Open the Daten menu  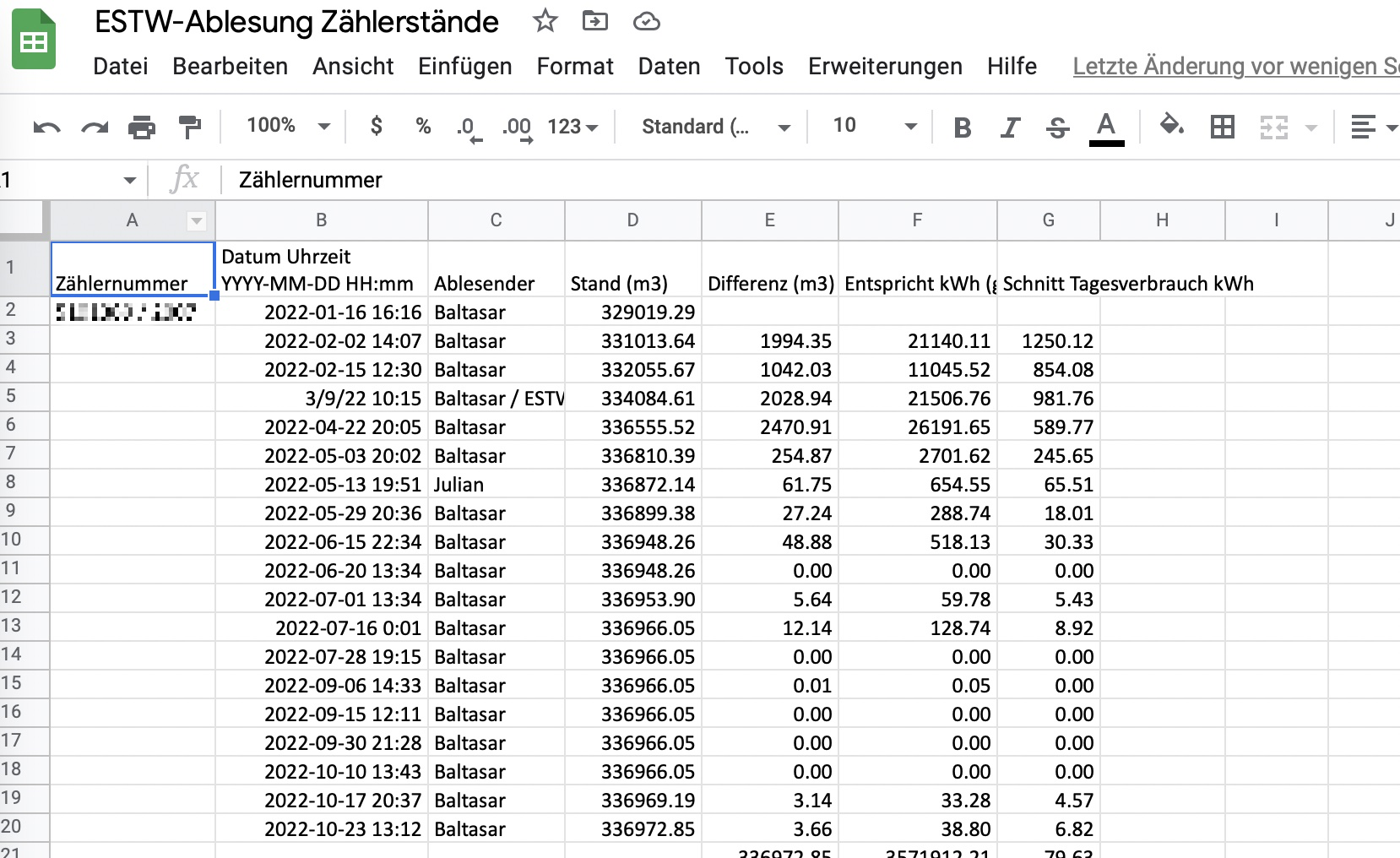(669, 66)
